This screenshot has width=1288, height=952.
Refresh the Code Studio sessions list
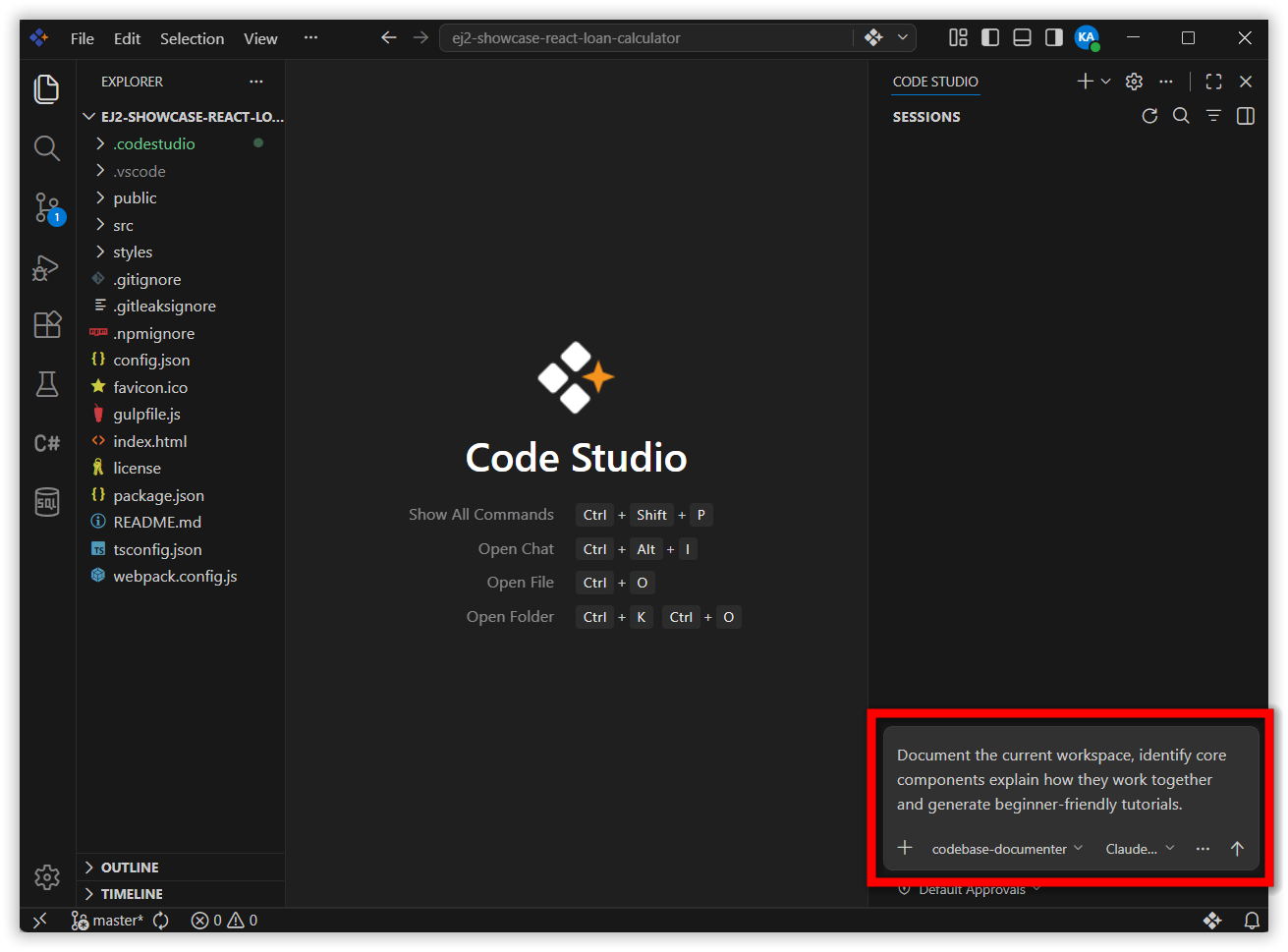click(1149, 116)
